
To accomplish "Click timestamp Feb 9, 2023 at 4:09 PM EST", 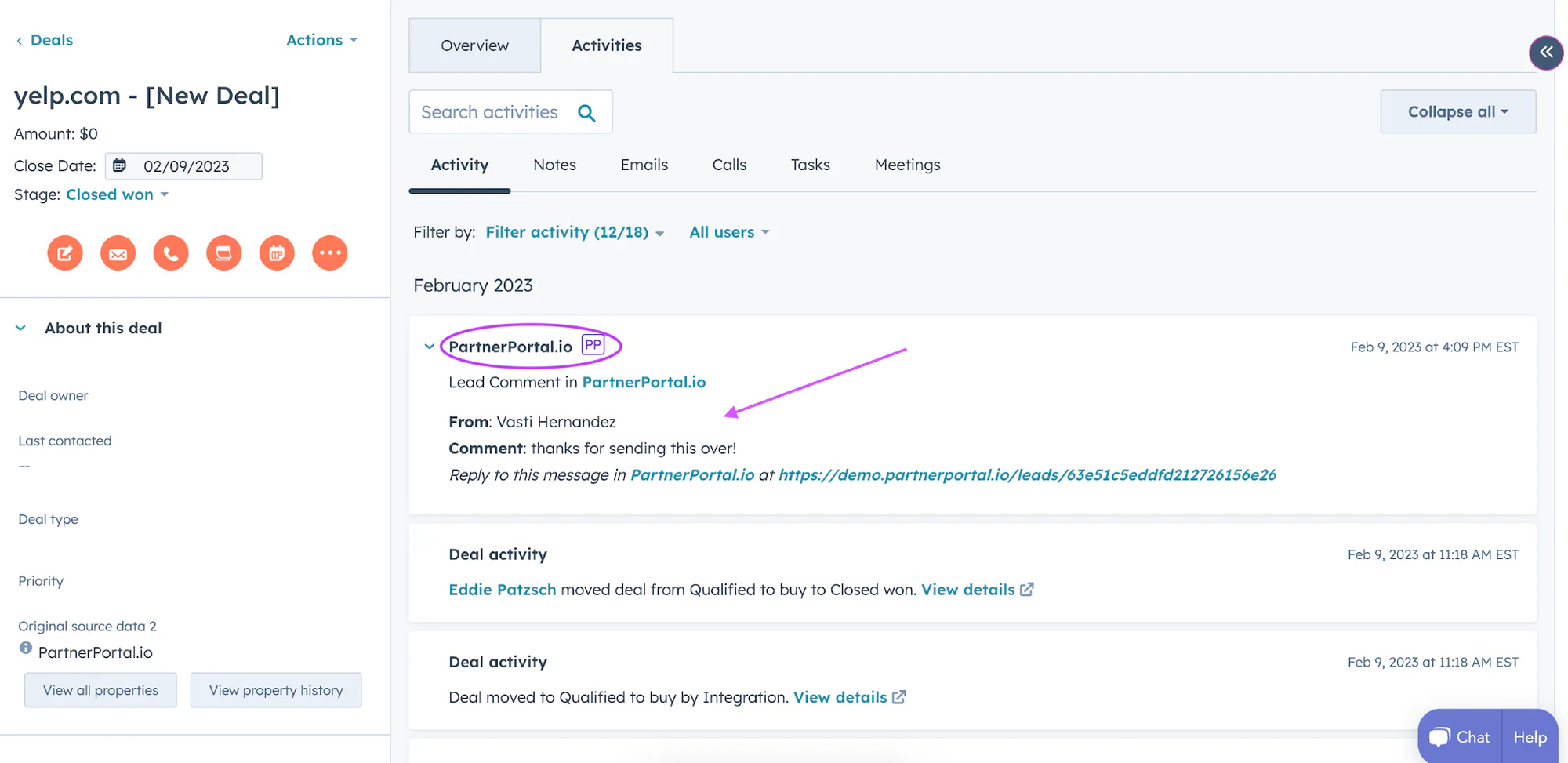I will [1434, 347].
